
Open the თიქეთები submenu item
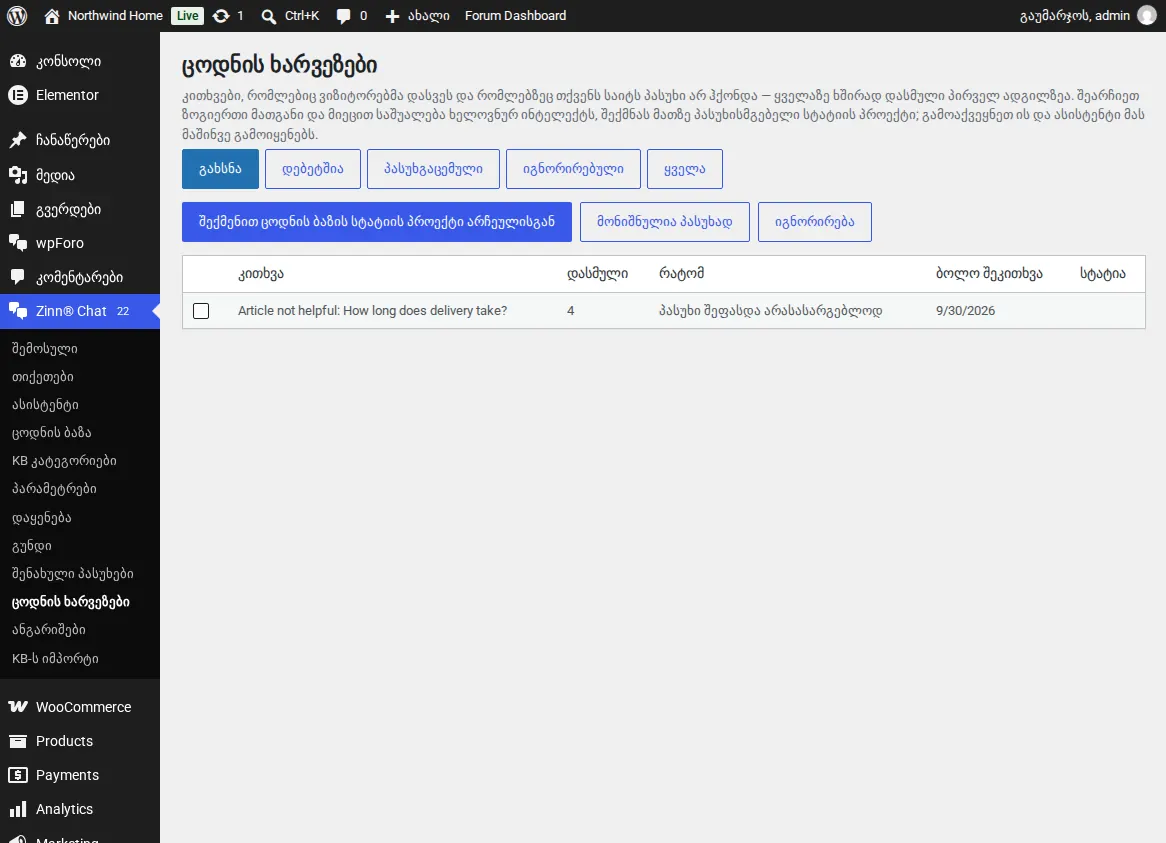pos(42,377)
